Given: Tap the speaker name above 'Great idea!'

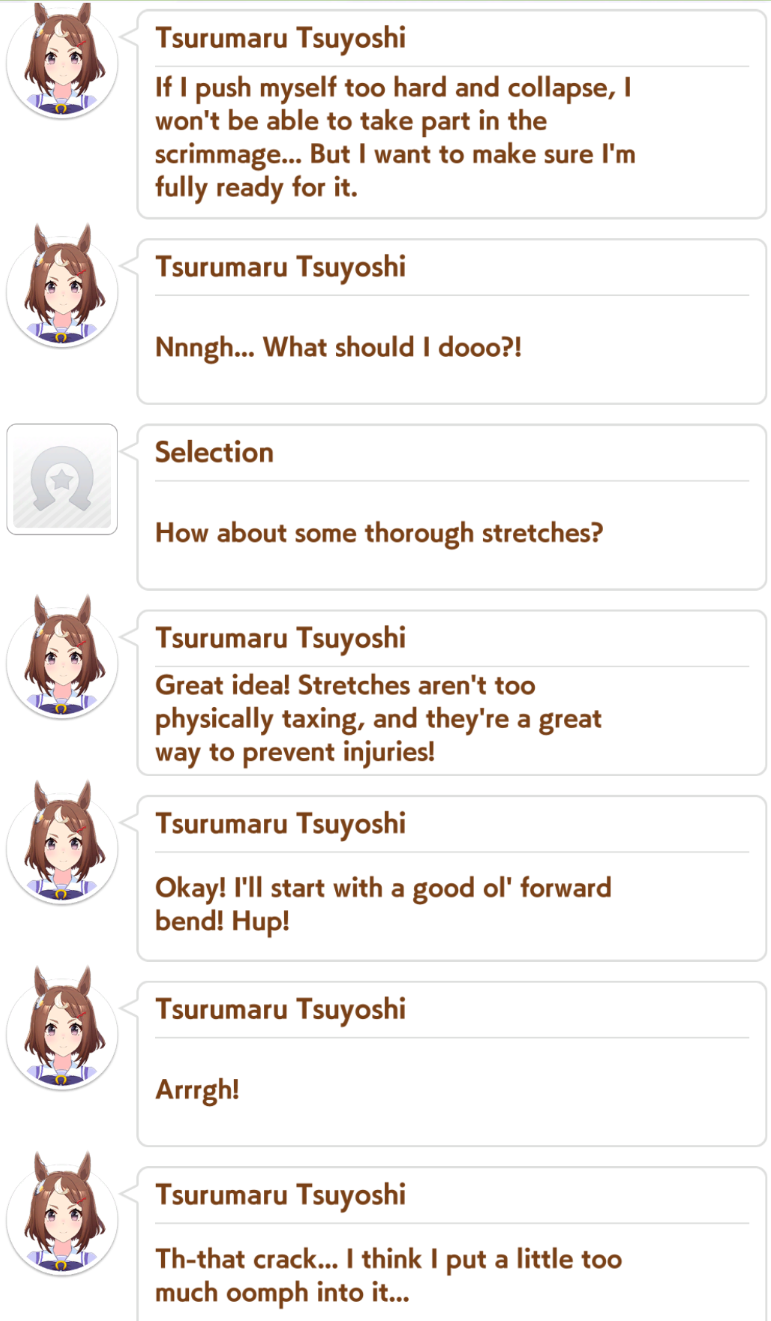Looking at the screenshot, I should [280, 638].
